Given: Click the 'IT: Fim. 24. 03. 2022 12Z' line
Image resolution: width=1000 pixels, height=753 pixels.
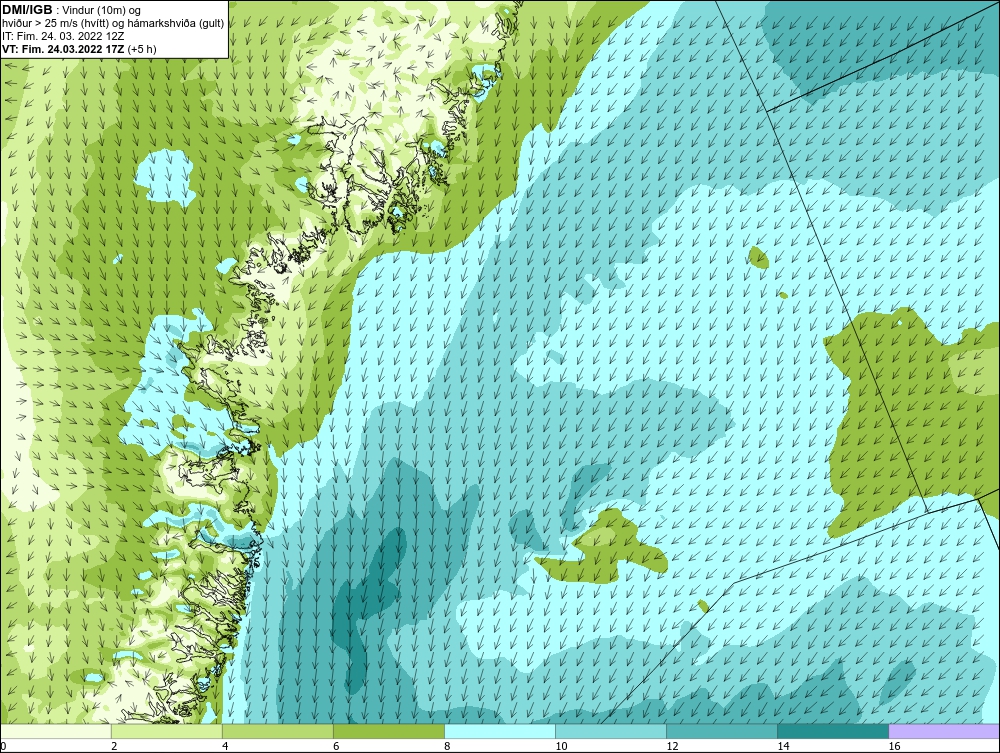Looking at the screenshot, I should tap(63, 36).
